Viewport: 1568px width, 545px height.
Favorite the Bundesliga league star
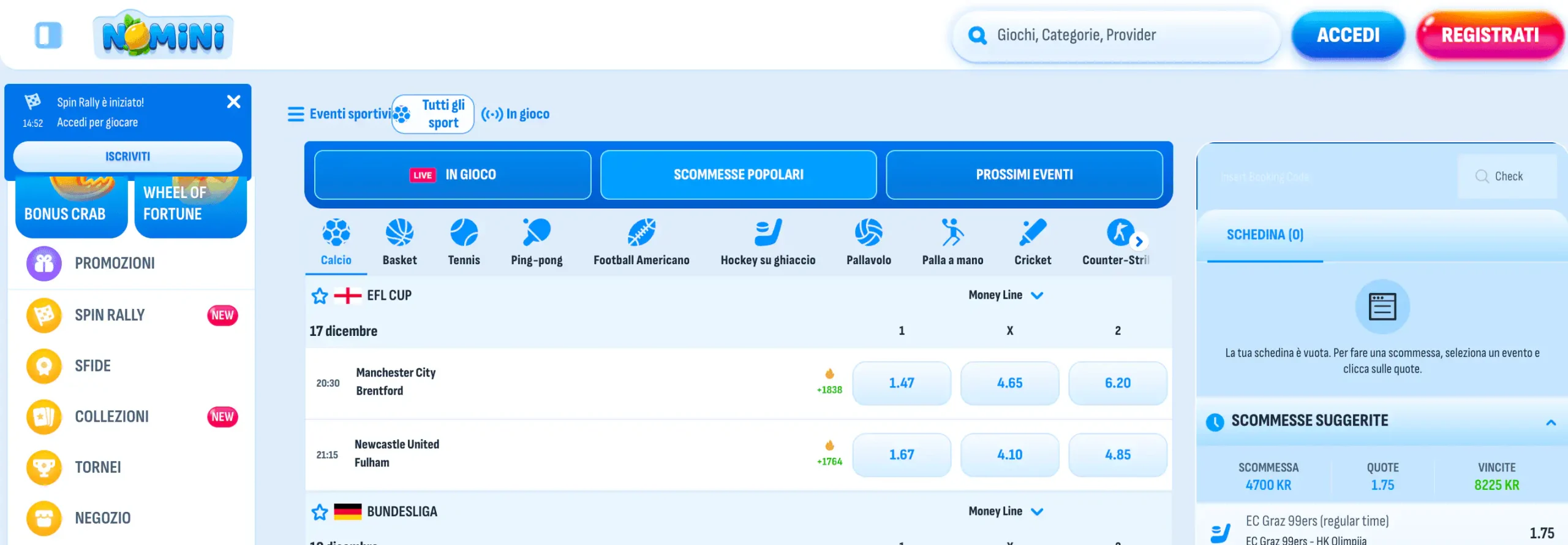point(320,512)
